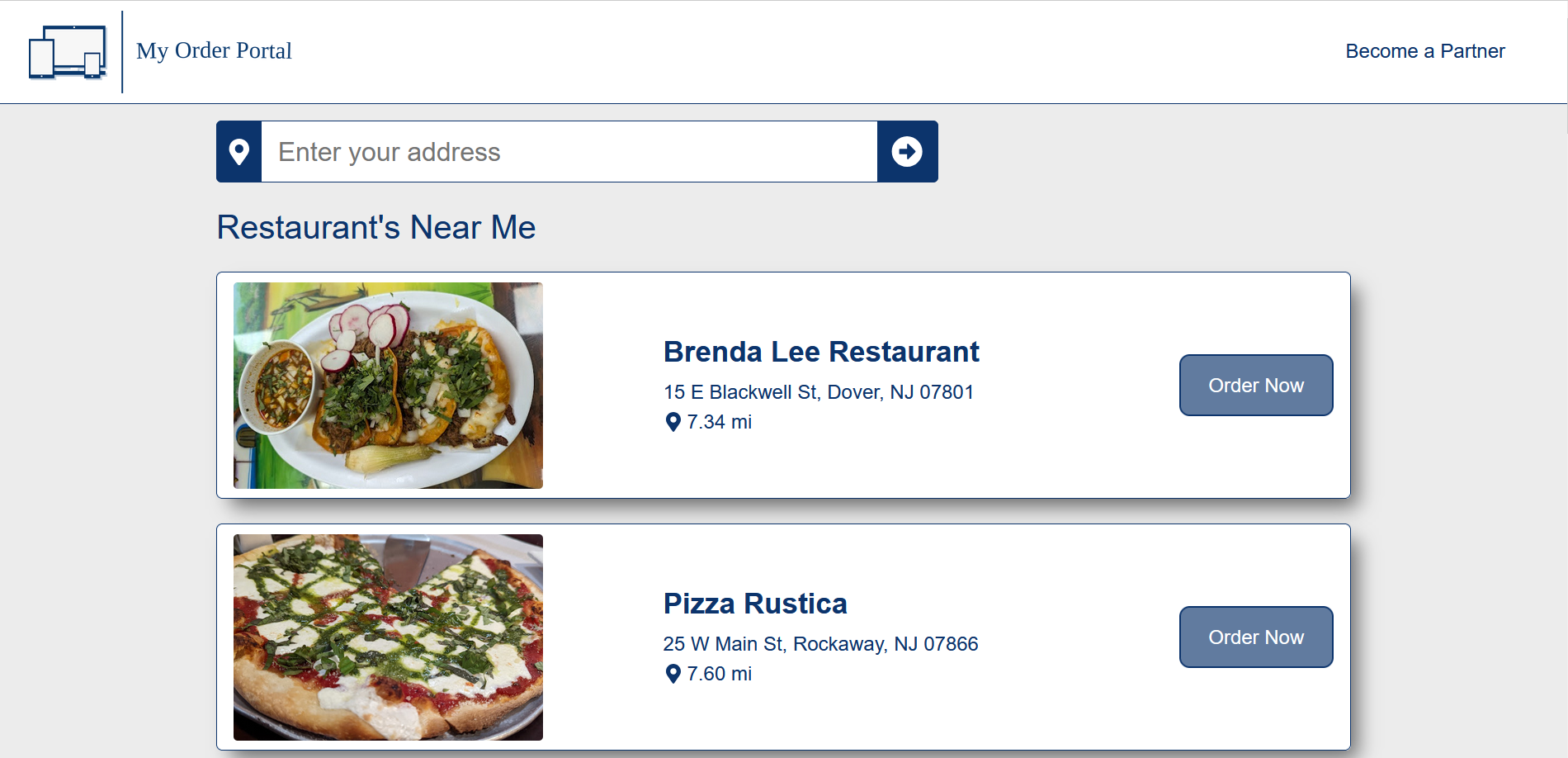Image resolution: width=1568 pixels, height=758 pixels.
Task: Click the My Order Portal site title
Action: click(x=214, y=51)
